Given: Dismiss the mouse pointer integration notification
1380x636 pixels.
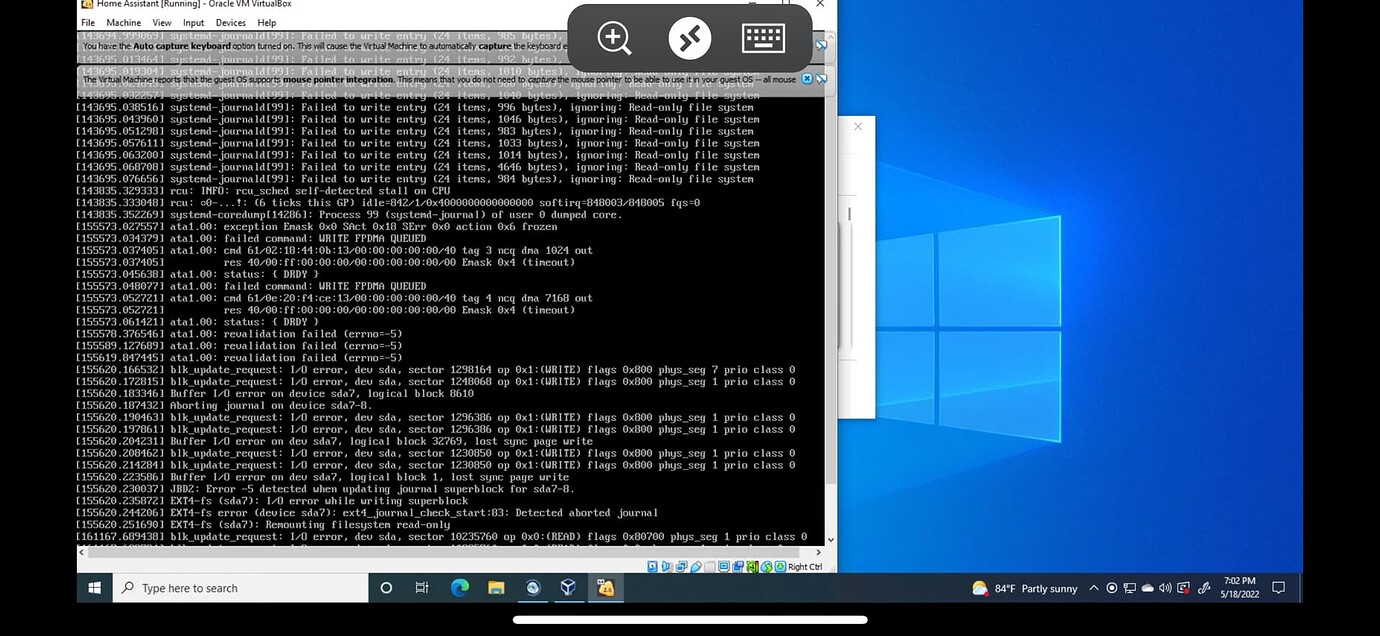Looking at the screenshot, I should (808, 79).
